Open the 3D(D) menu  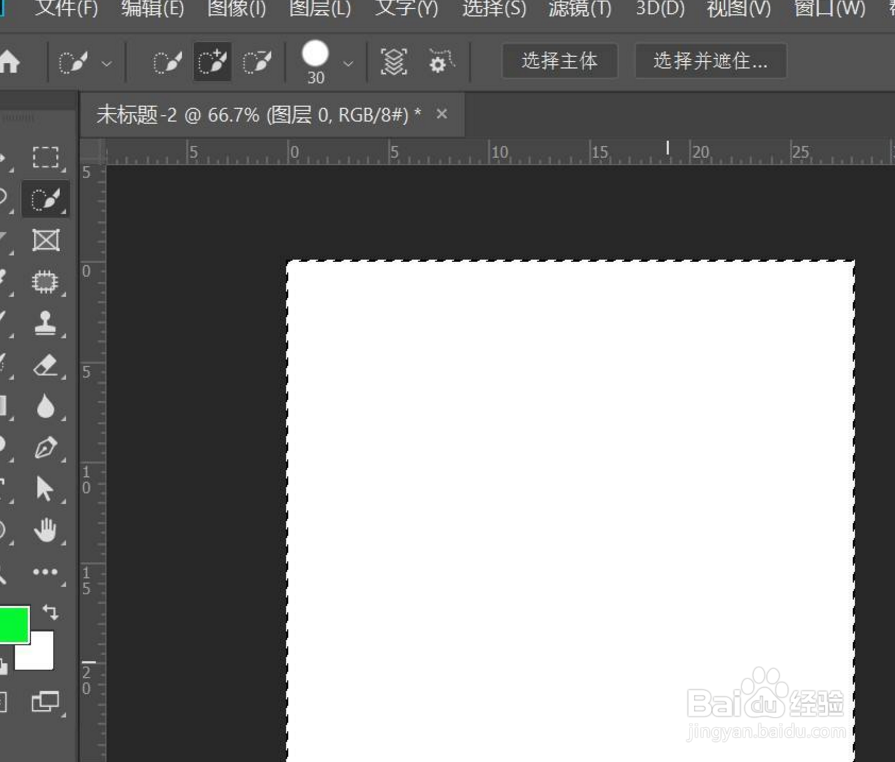click(x=660, y=9)
